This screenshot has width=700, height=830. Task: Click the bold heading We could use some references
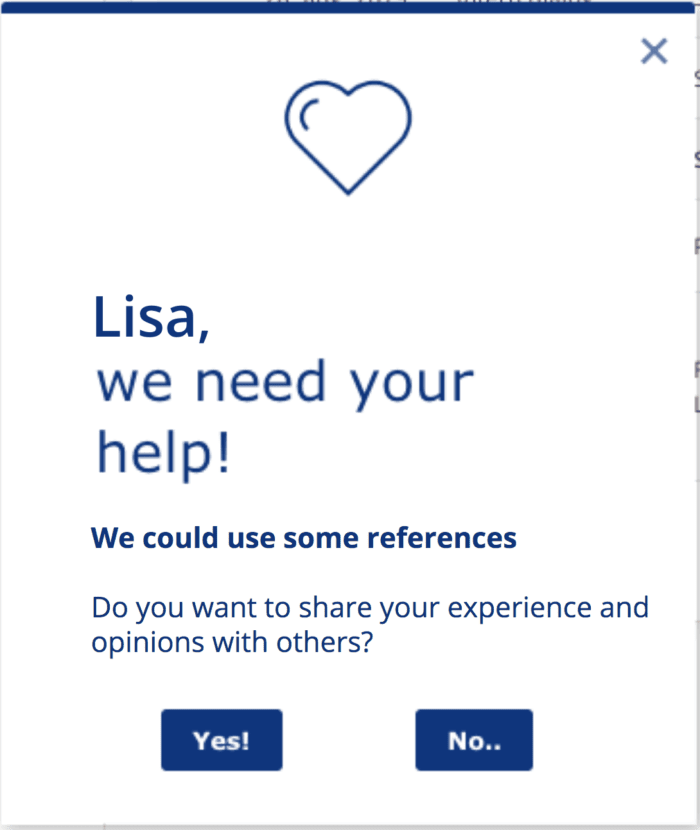click(304, 537)
